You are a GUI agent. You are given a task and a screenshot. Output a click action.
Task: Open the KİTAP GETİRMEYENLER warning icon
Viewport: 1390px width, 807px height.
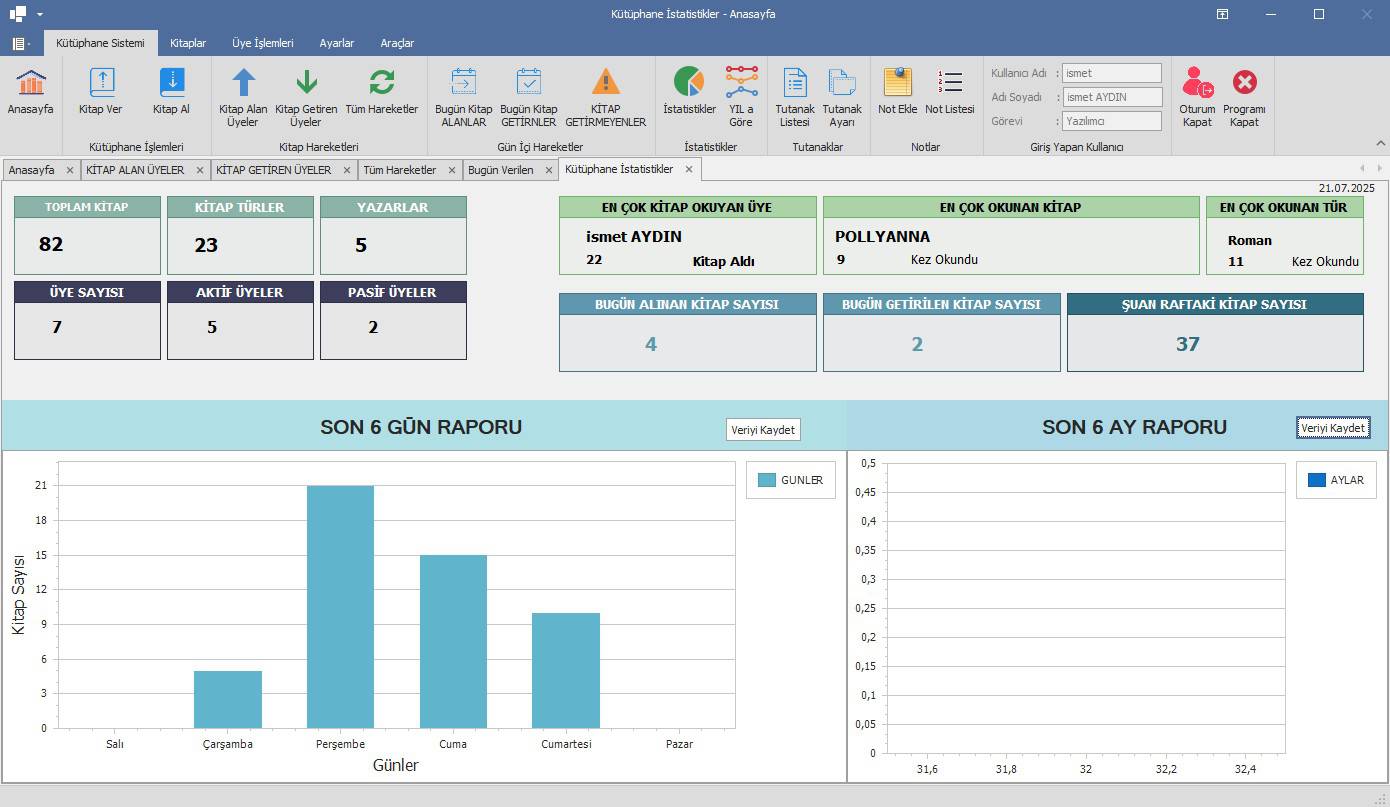[605, 83]
